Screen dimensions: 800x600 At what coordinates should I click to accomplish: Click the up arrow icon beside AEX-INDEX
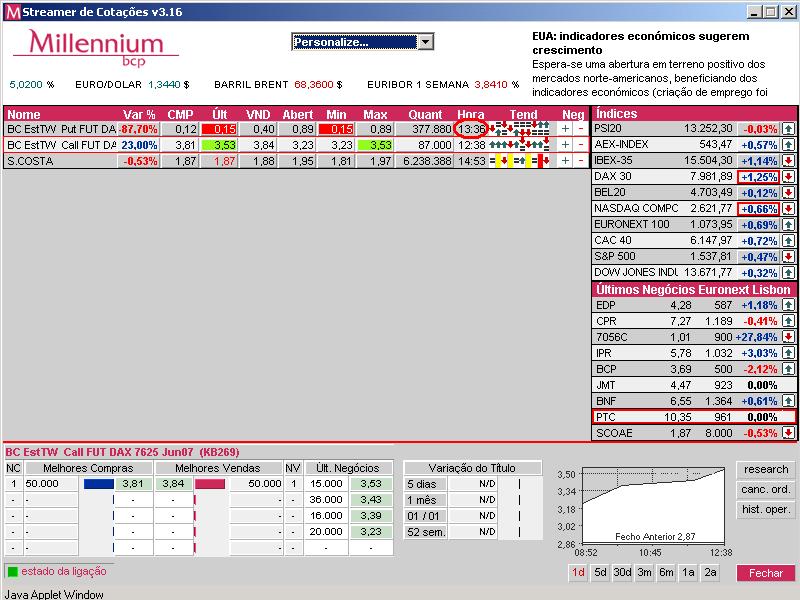[788, 145]
